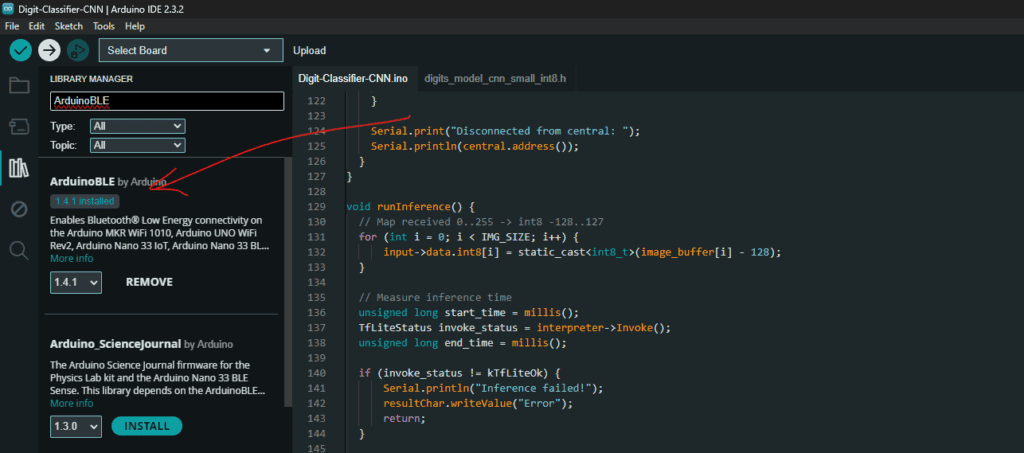
Task: Click the library search field containing ArduinoBLE
Action: 167,101
